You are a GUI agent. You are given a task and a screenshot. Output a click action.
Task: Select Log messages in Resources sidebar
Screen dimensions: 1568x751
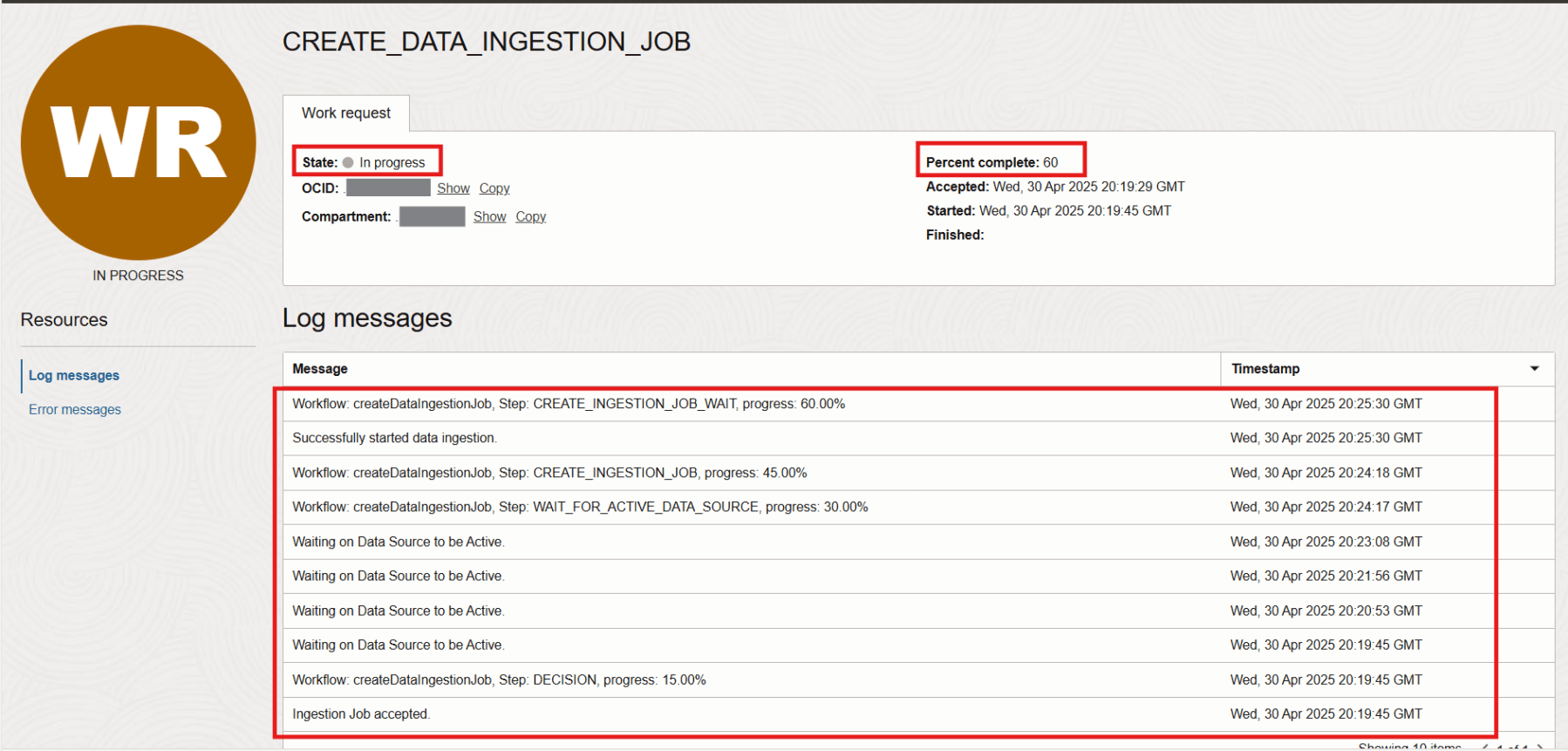coord(74,375)
